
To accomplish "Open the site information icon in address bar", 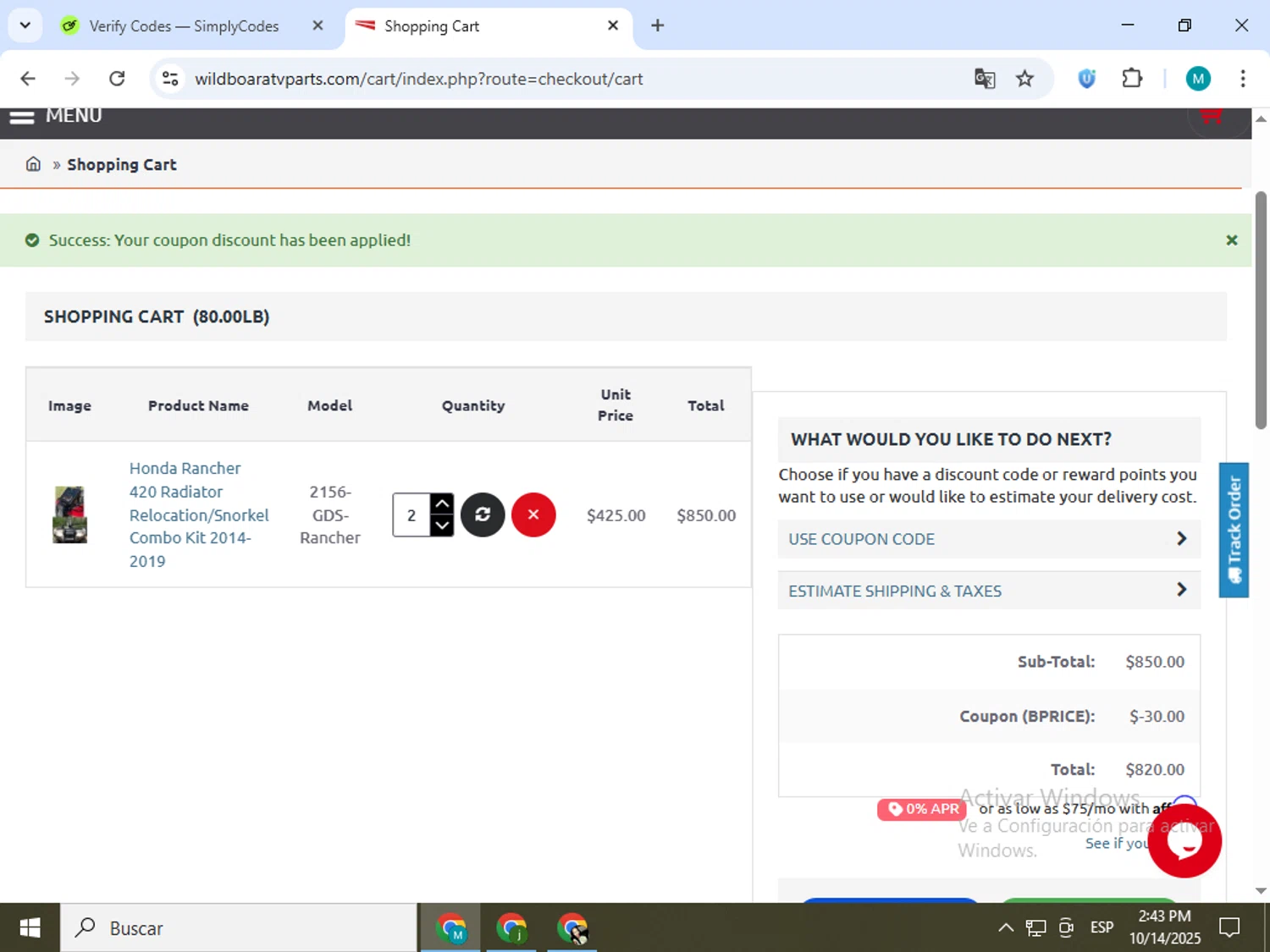I will 170,79.
